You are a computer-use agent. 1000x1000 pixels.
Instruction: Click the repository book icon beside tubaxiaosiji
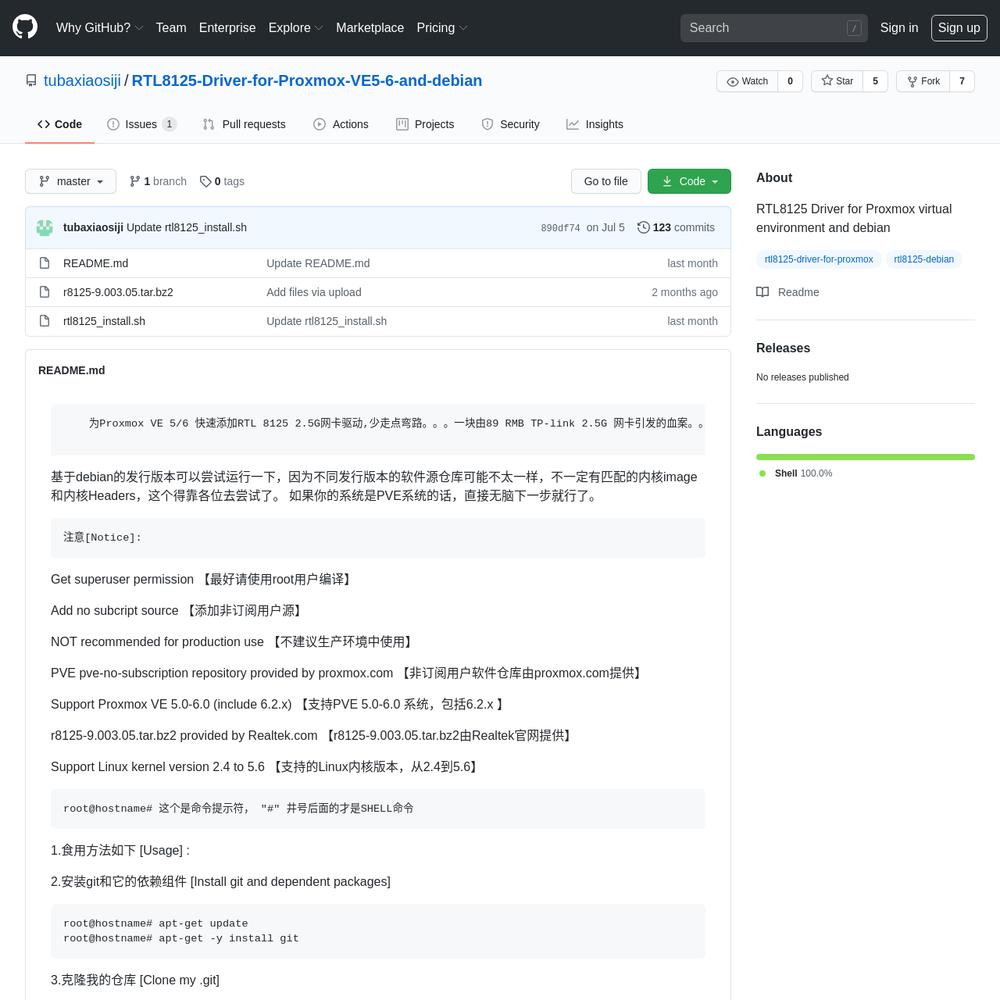pos(31,80)
